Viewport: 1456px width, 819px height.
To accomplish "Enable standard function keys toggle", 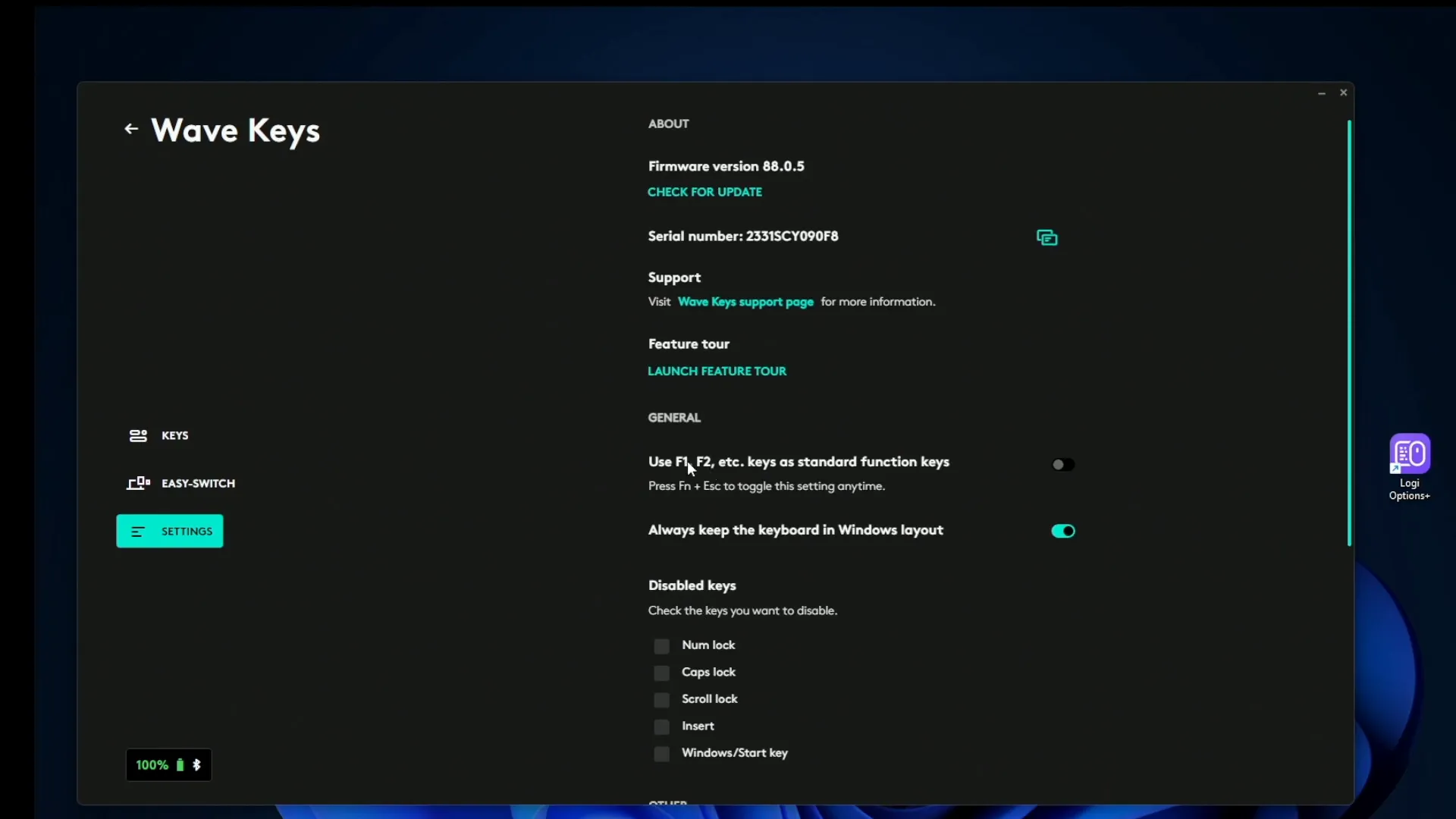I will tap(1062, 464).
